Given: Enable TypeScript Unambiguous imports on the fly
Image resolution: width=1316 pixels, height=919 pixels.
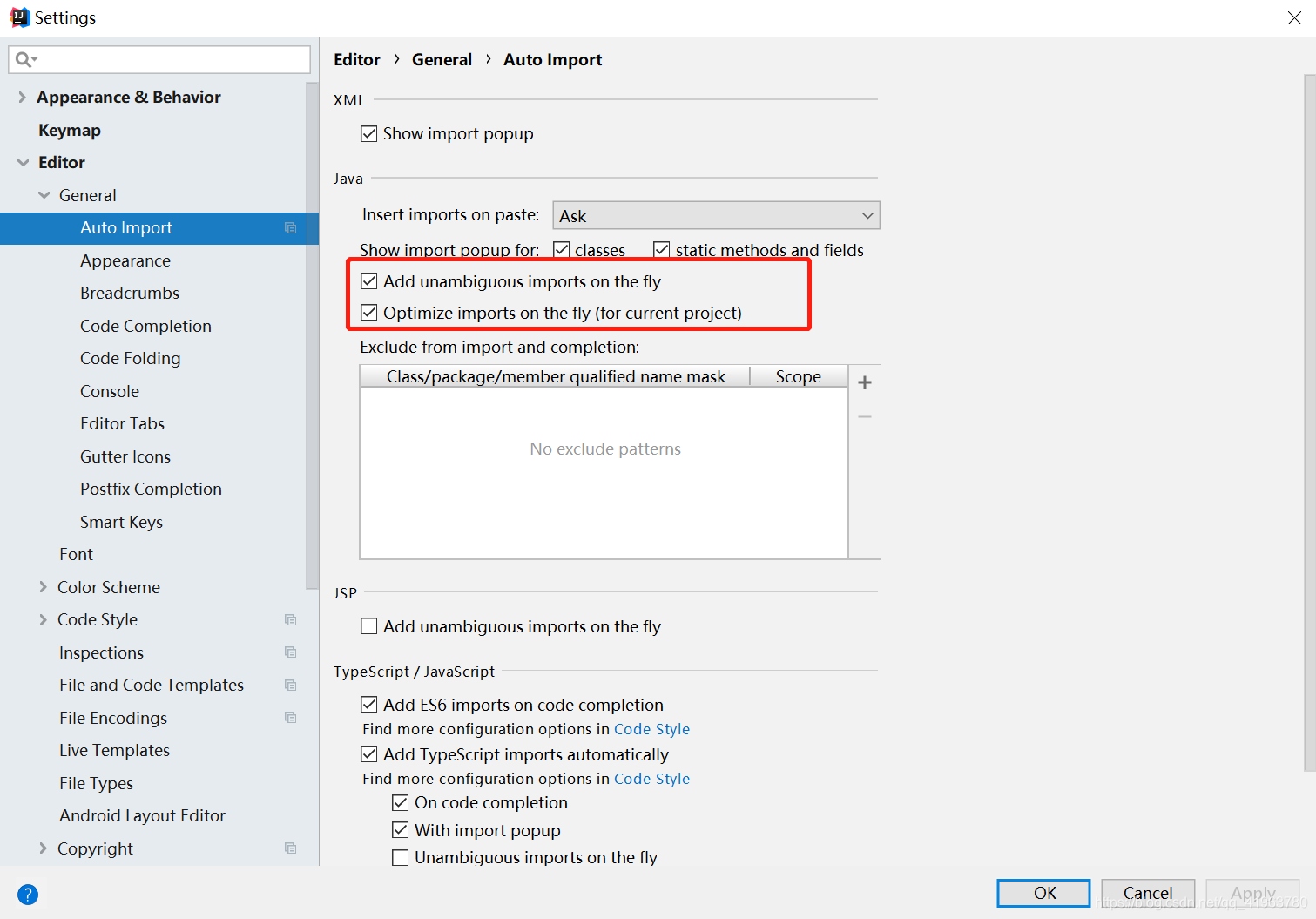Looking at the screenshot, I should coord(401,857).
